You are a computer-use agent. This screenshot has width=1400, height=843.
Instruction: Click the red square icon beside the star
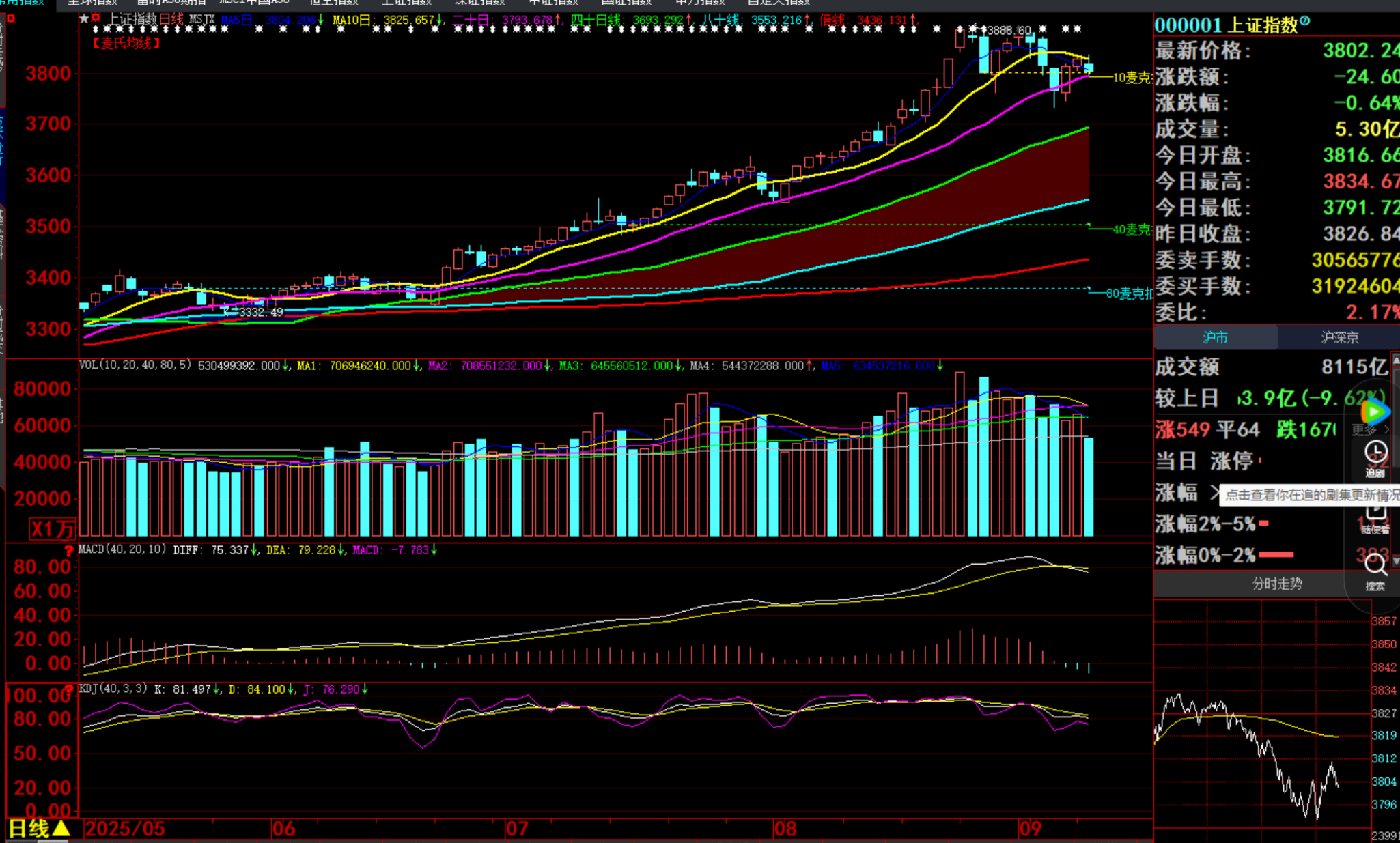pos(96,18)
